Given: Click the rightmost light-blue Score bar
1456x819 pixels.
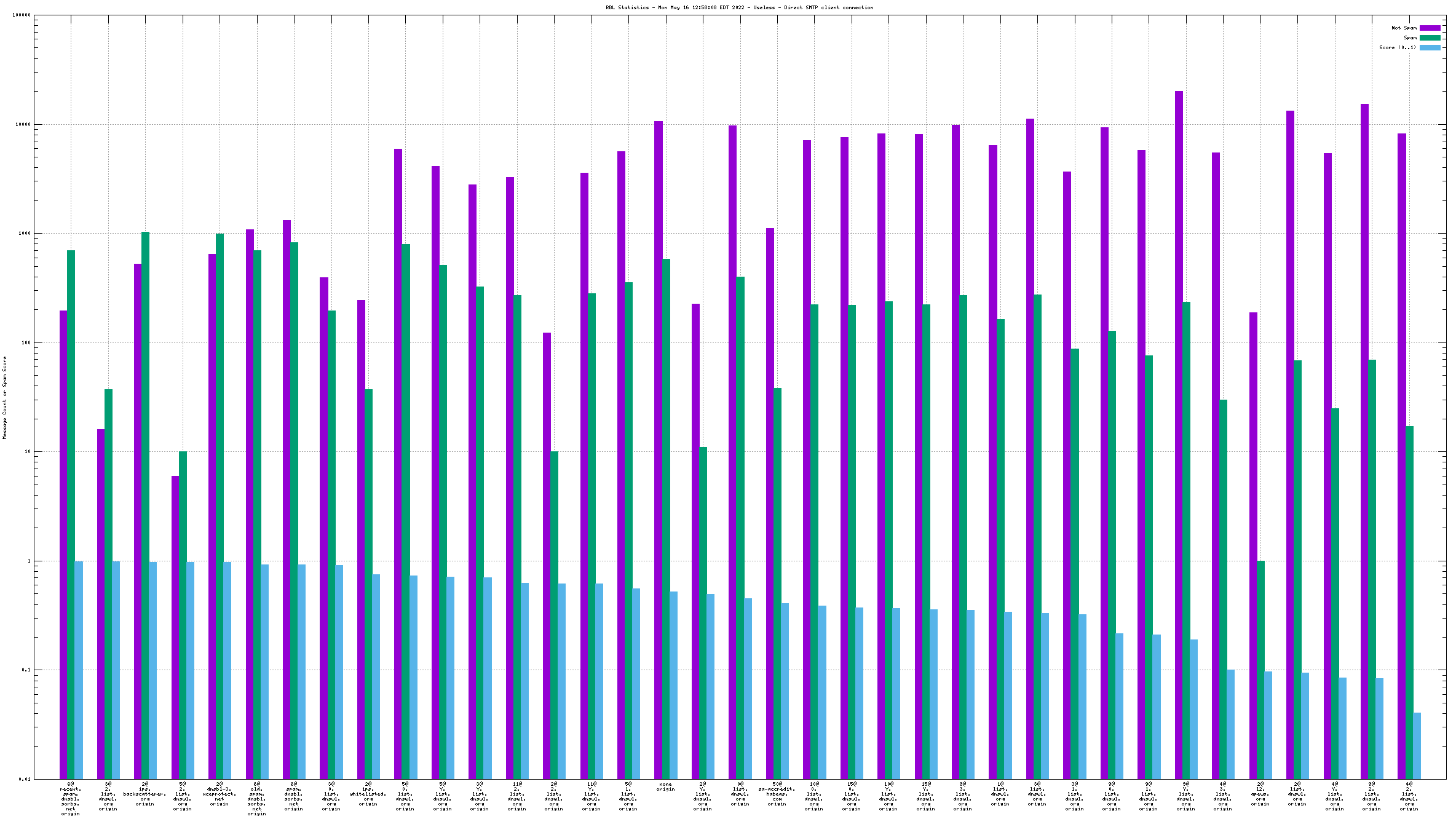Looking at the screenshot, I should click(x=1417, y=745).
